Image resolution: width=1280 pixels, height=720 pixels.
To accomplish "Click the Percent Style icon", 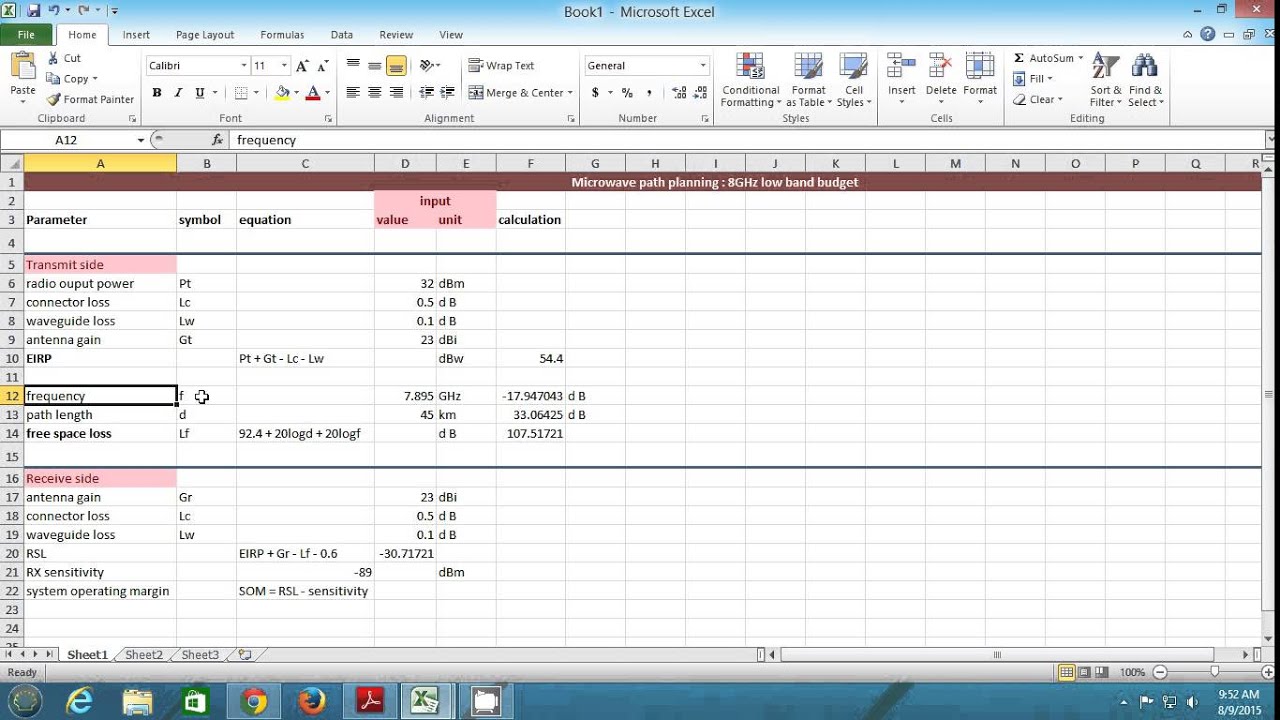I will 627,92.
